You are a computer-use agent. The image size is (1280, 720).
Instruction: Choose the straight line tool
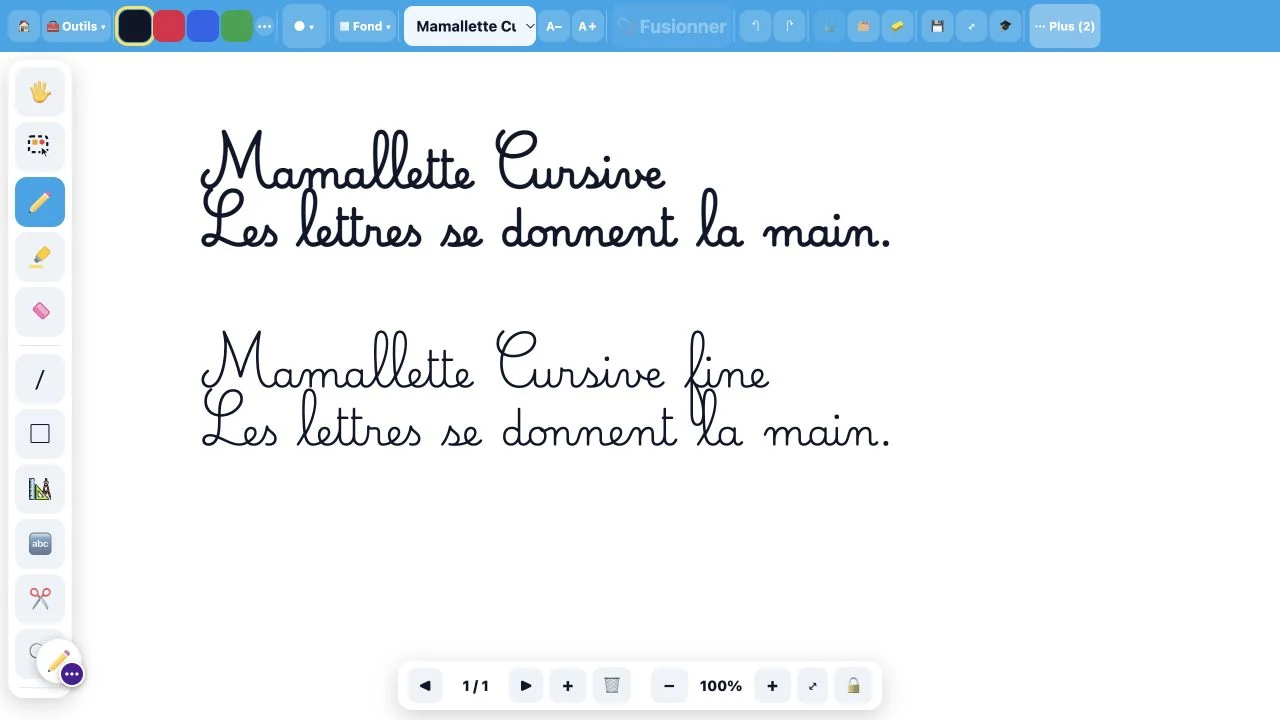pyautogui.click(x=40, y=379)
